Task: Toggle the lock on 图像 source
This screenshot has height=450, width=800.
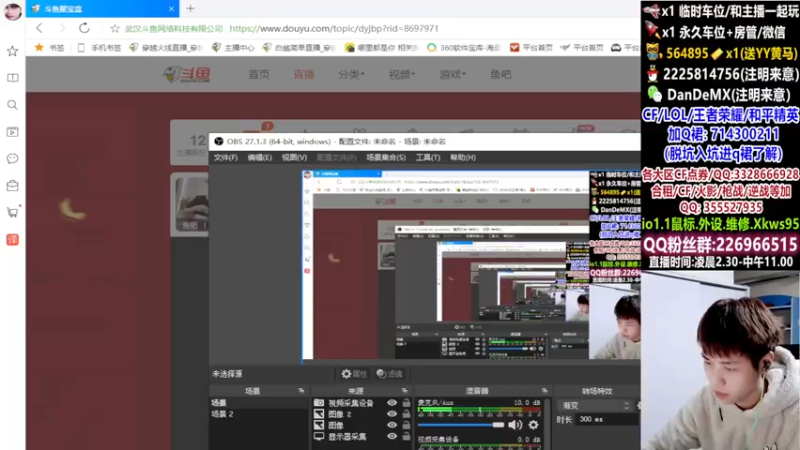Action: pyautogui.click(x=406, y=425)
